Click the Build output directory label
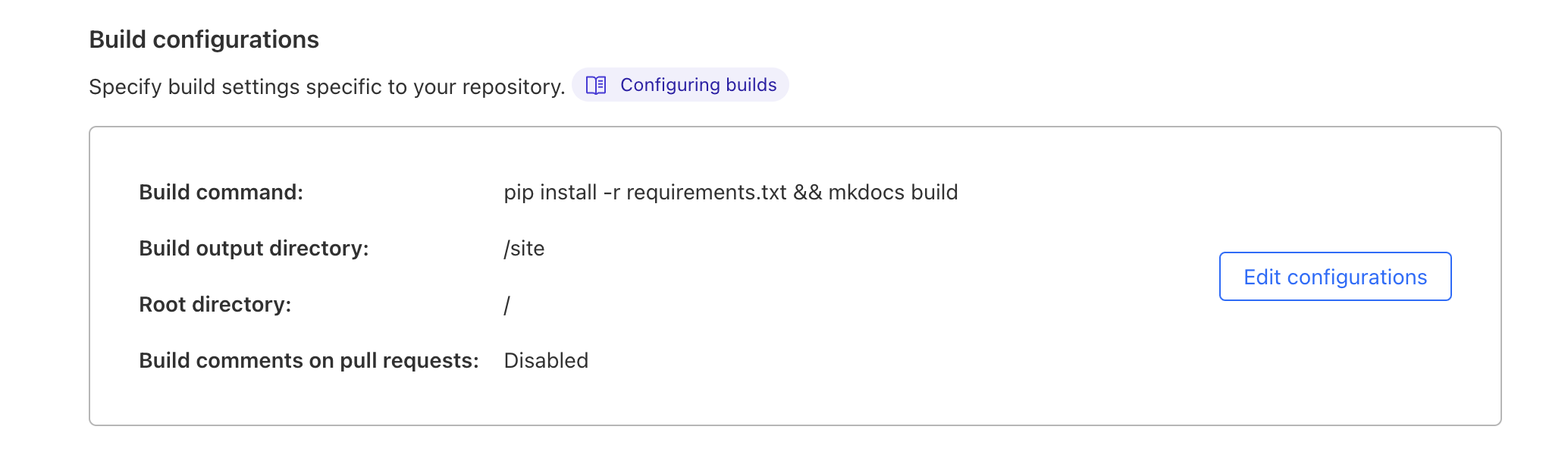Screen dimensions: 1568x461 (253, 248)
